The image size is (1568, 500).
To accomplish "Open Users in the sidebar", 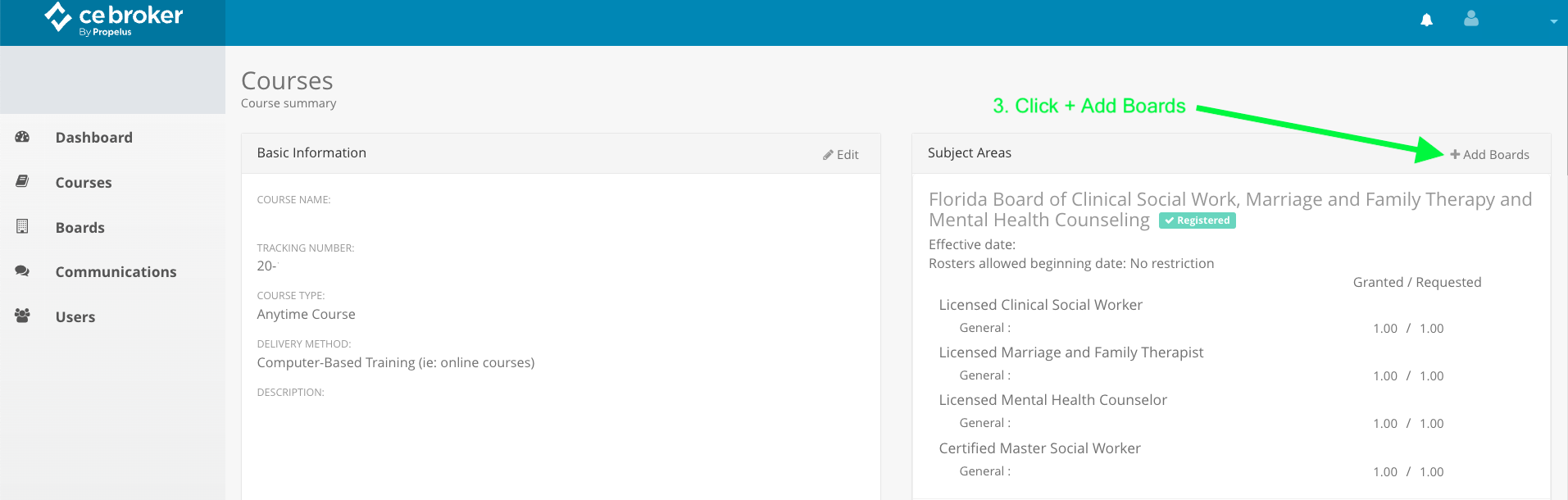I will 75,317.
